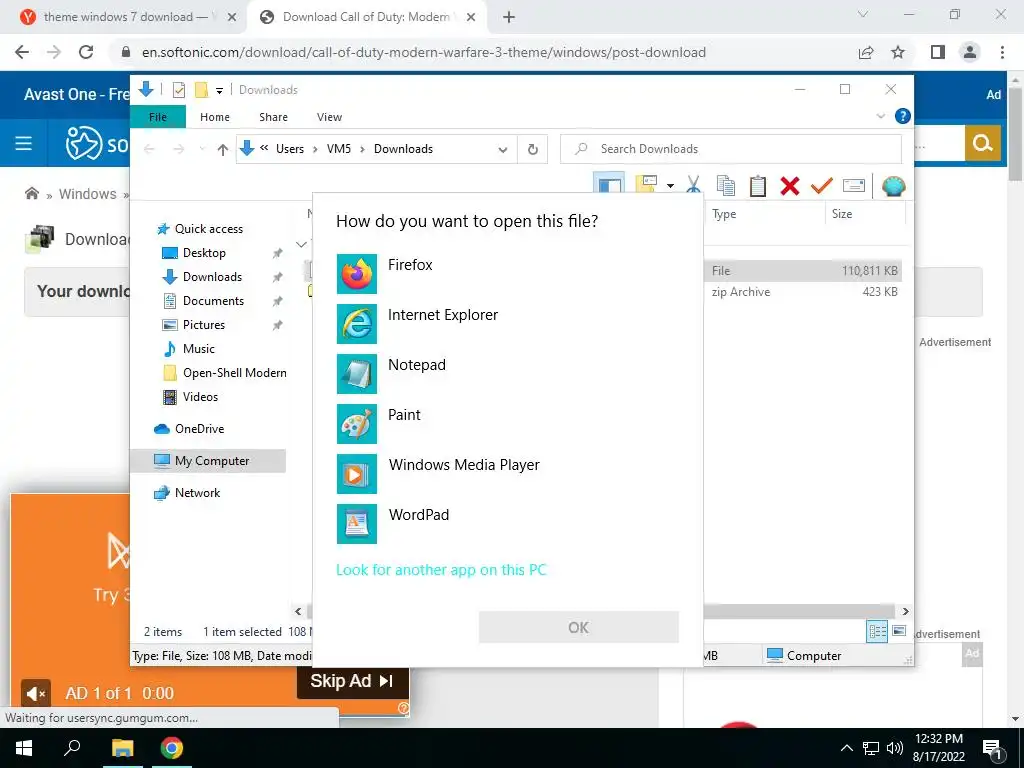Click the Paste clipboard icon in Explorer toolbar

(758, 186)
